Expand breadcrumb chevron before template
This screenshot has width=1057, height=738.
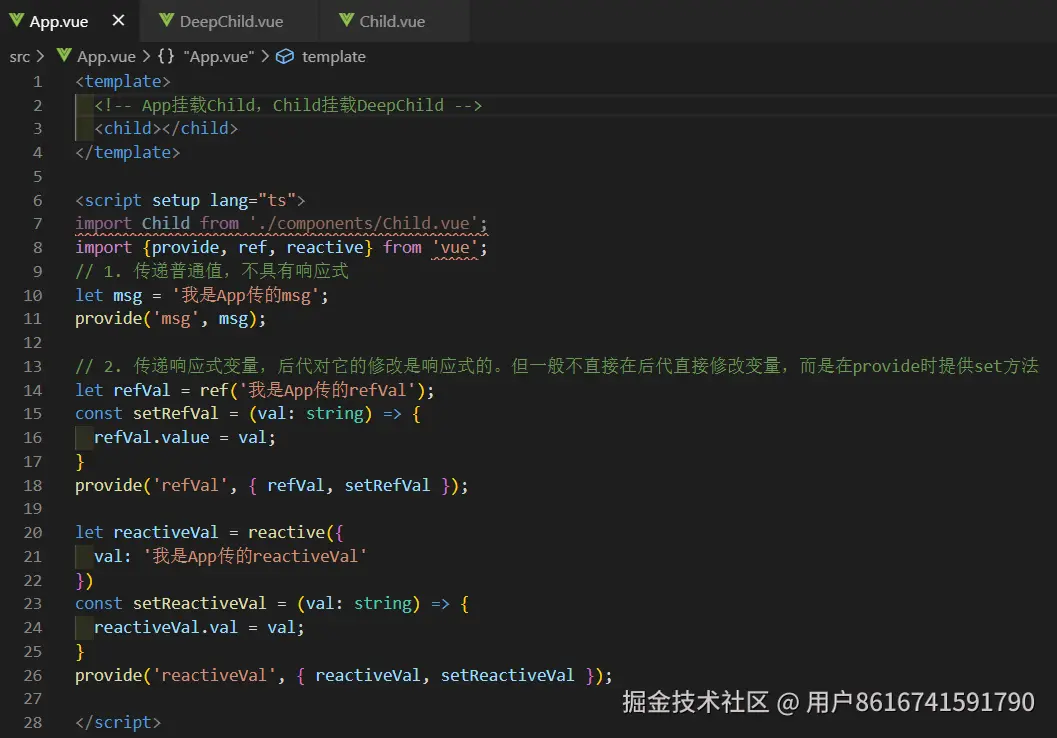coord(265,57)
